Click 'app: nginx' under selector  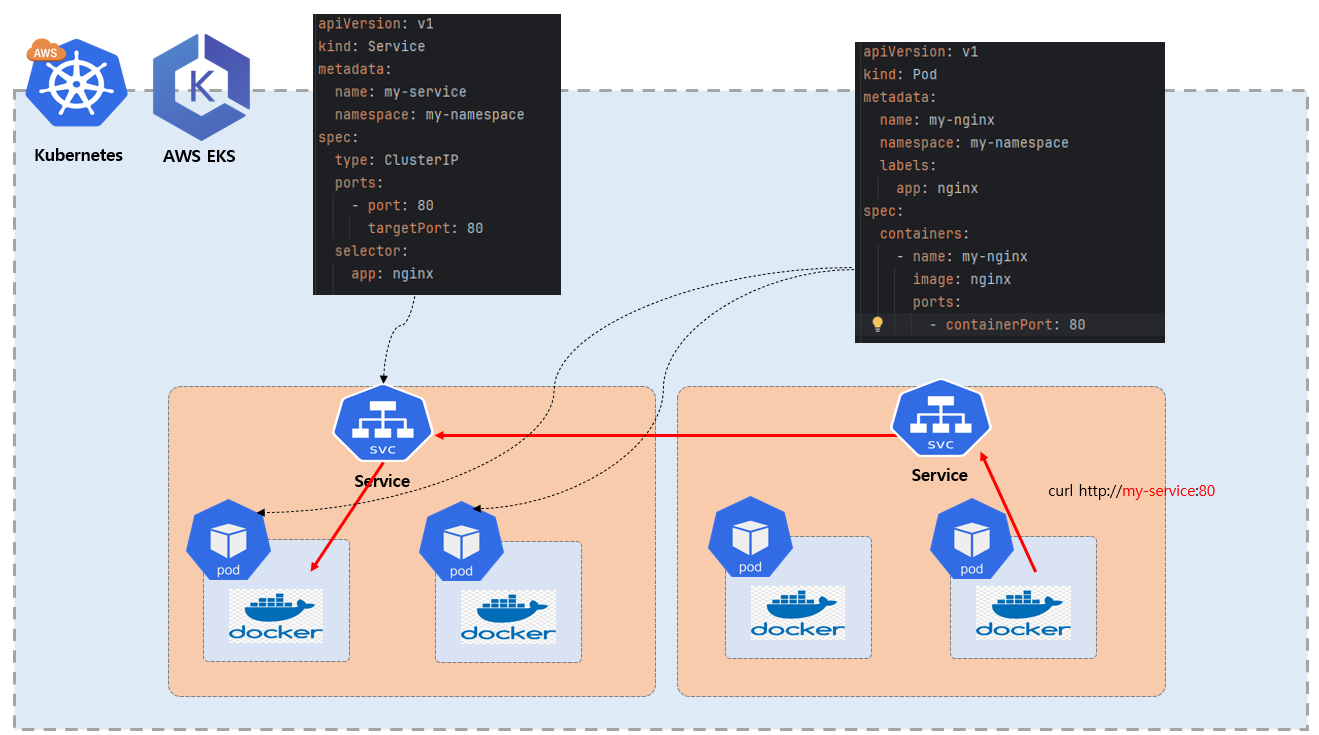pos(393,274)
